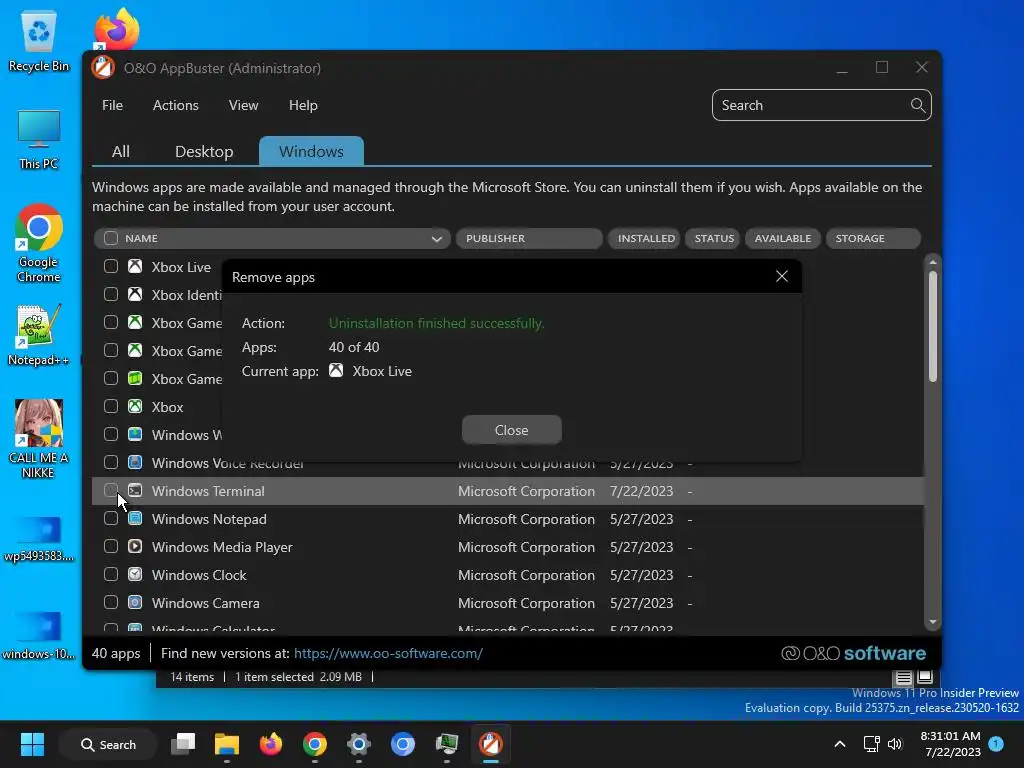This screenshot has height=768, width=1024.
Task: Select Google Chrome desktop shortcut
Action: pos(39,243)
